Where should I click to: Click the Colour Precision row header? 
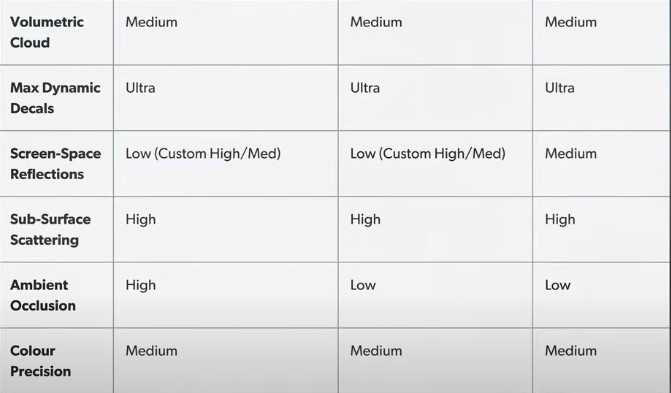pyautogui.click(x=41, y=361)
